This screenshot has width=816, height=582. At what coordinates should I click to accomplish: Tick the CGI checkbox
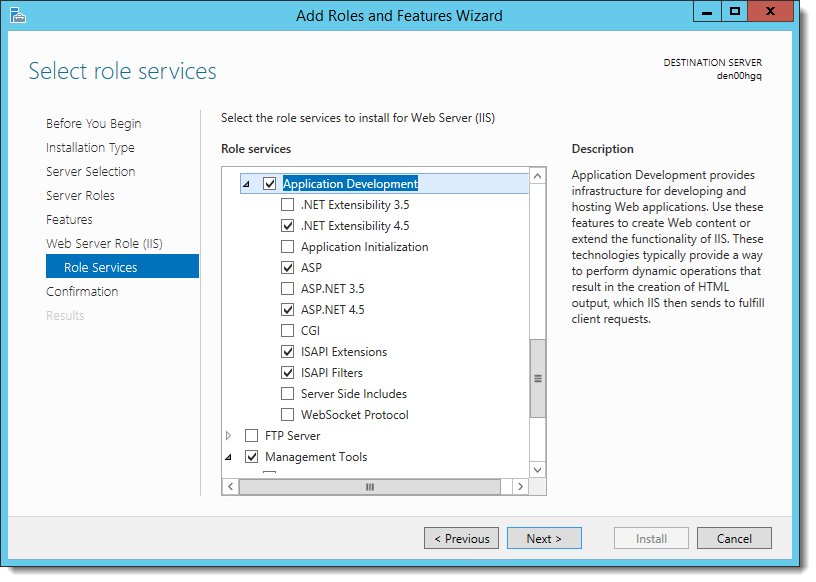click(x=287, y=331)
